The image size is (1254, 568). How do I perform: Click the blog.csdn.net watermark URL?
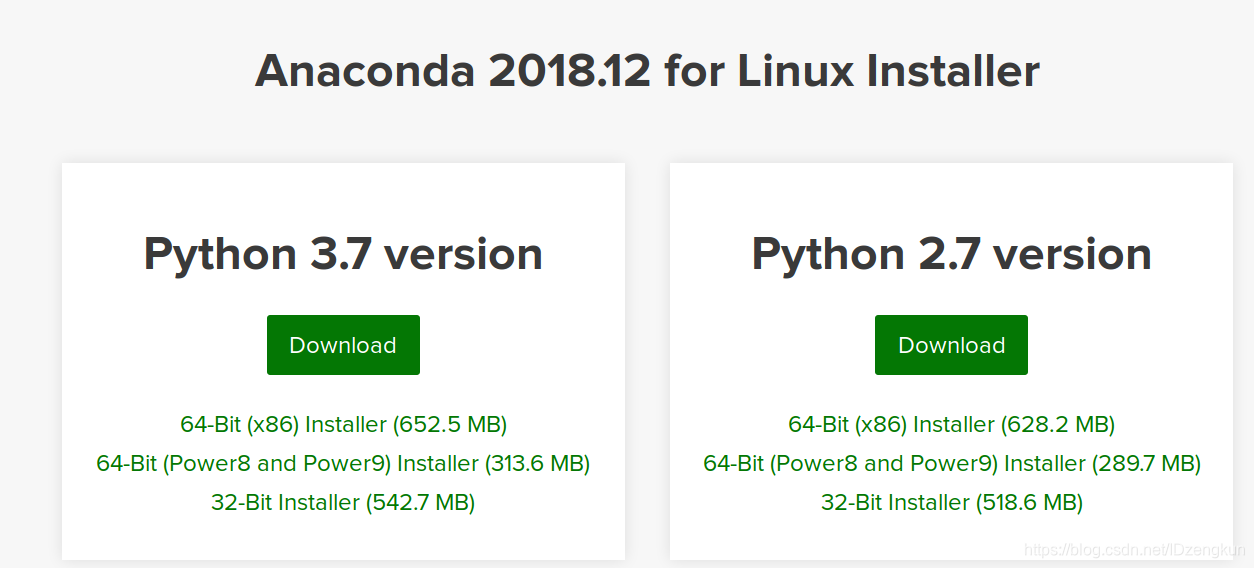[1136, 550]
